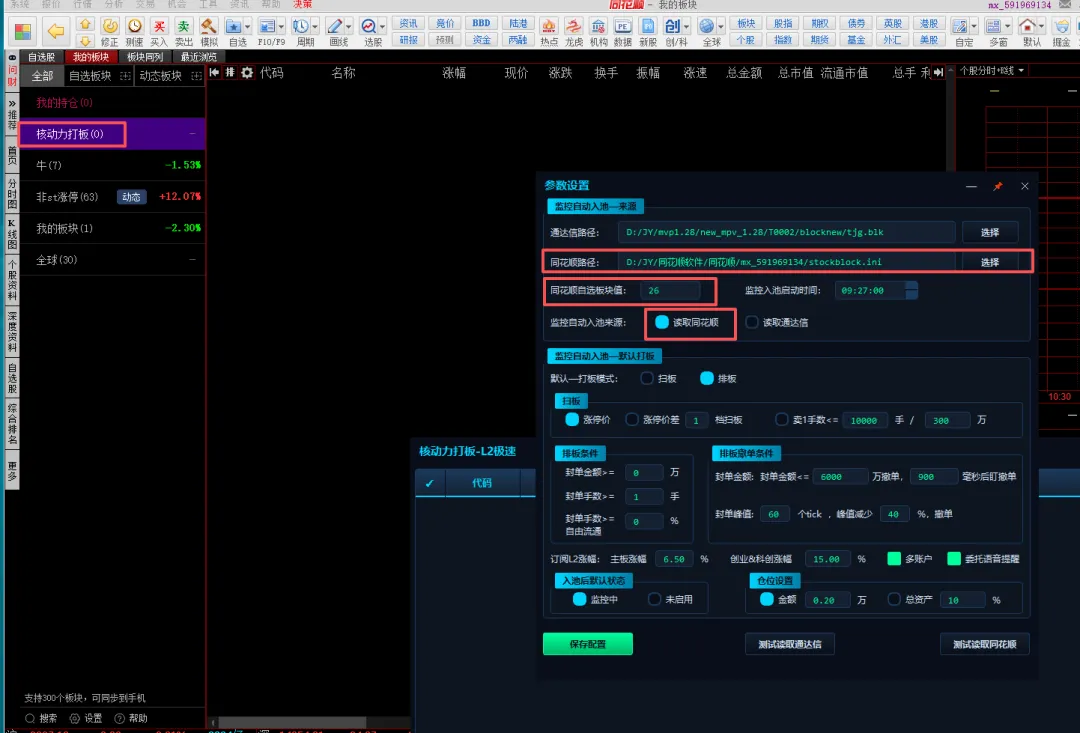
Task: Expand the 全球 dropdown arrow
Action: click(x=721, y=28)
